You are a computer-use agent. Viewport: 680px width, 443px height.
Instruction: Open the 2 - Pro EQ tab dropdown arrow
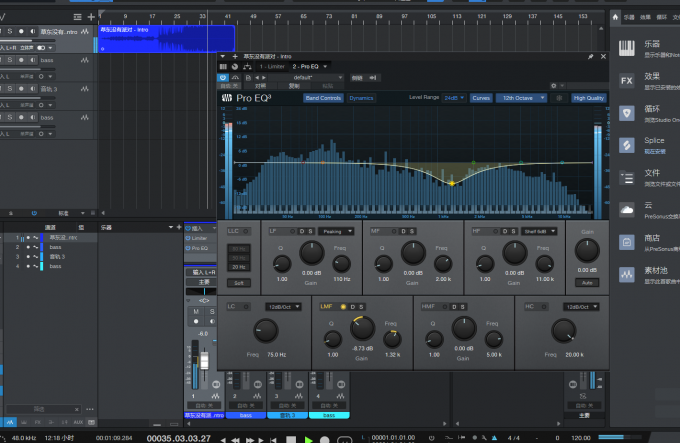(325, 66)
